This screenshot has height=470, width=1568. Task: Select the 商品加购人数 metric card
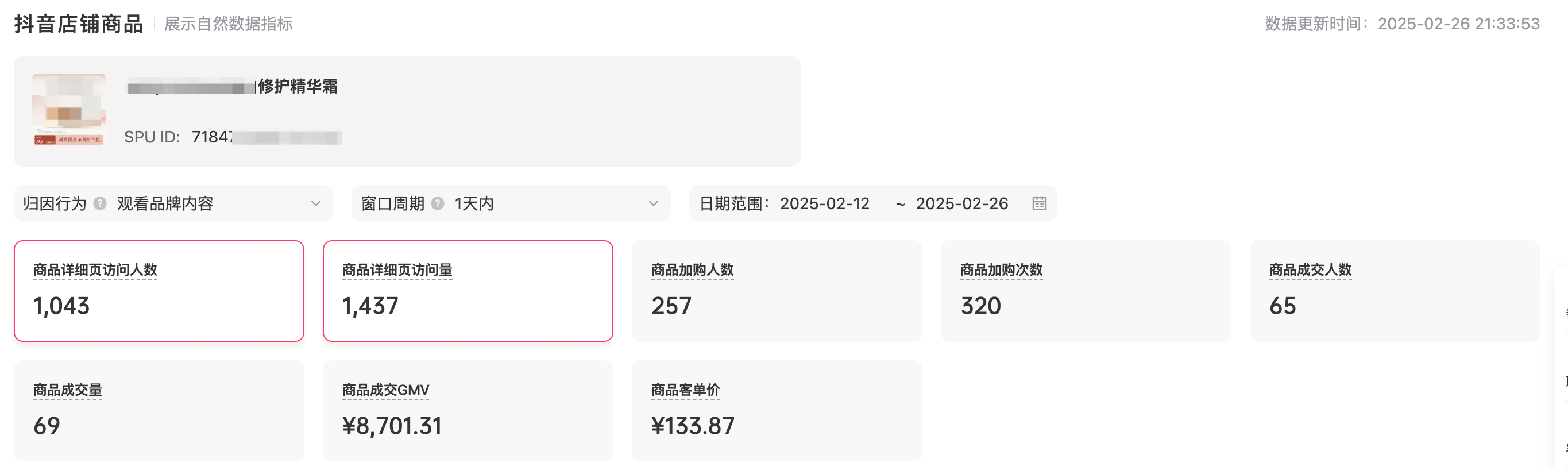click(x=777, y=291)
